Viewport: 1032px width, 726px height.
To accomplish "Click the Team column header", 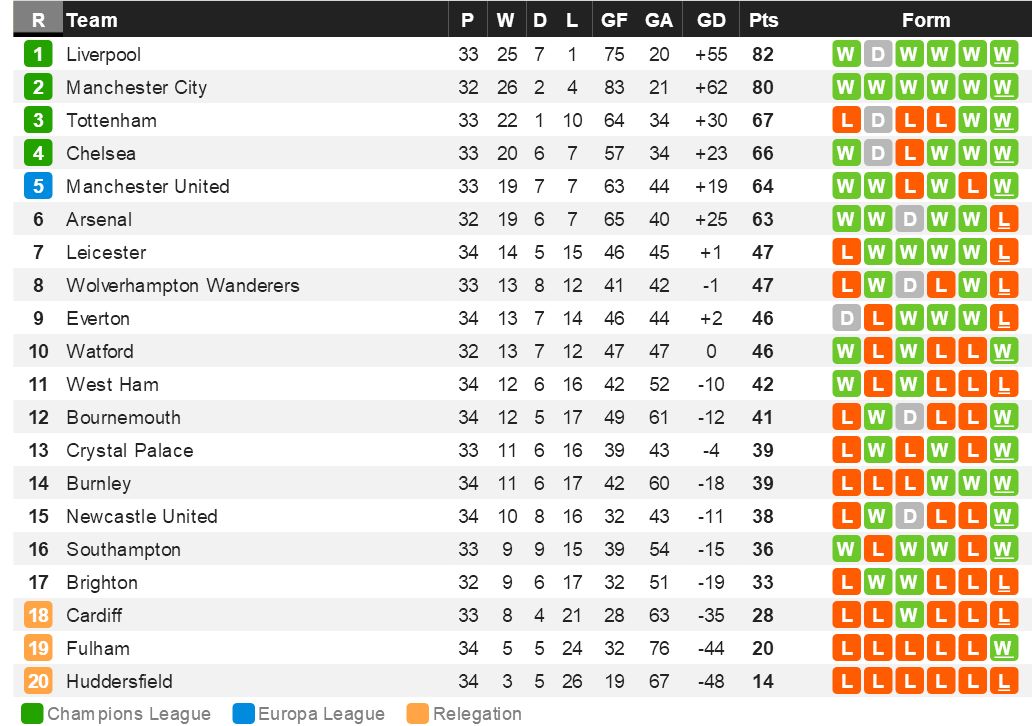I will (92, 20).
